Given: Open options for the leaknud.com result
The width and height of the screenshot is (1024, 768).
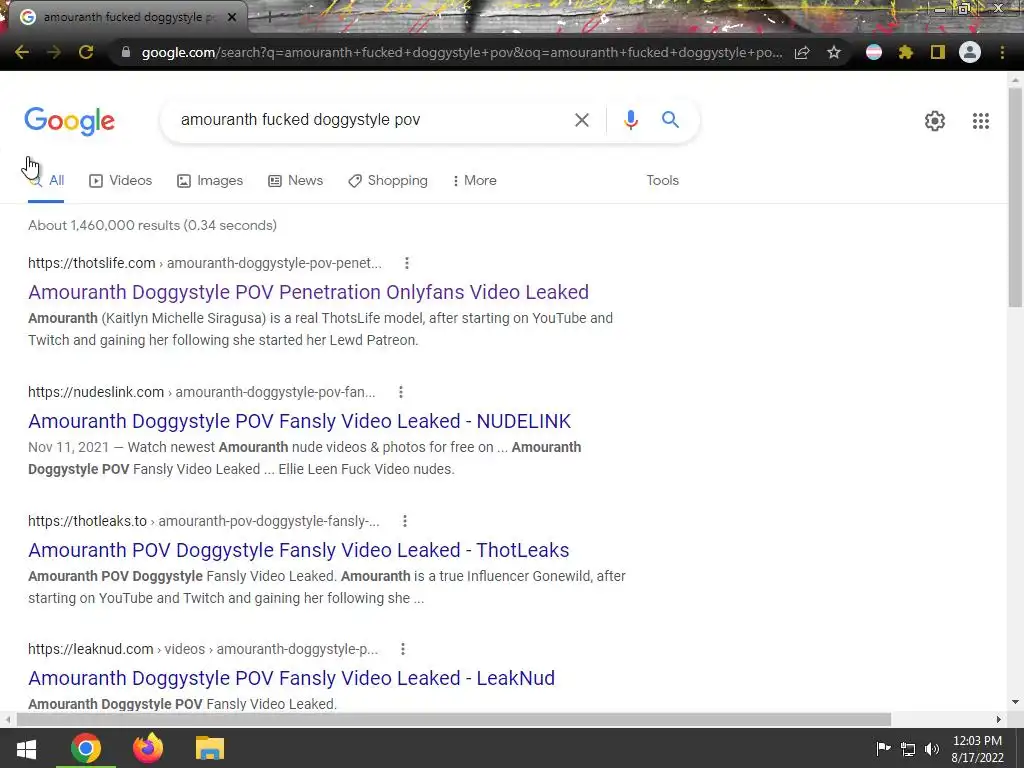Looking at the screenshot, I should click(403, 649).
